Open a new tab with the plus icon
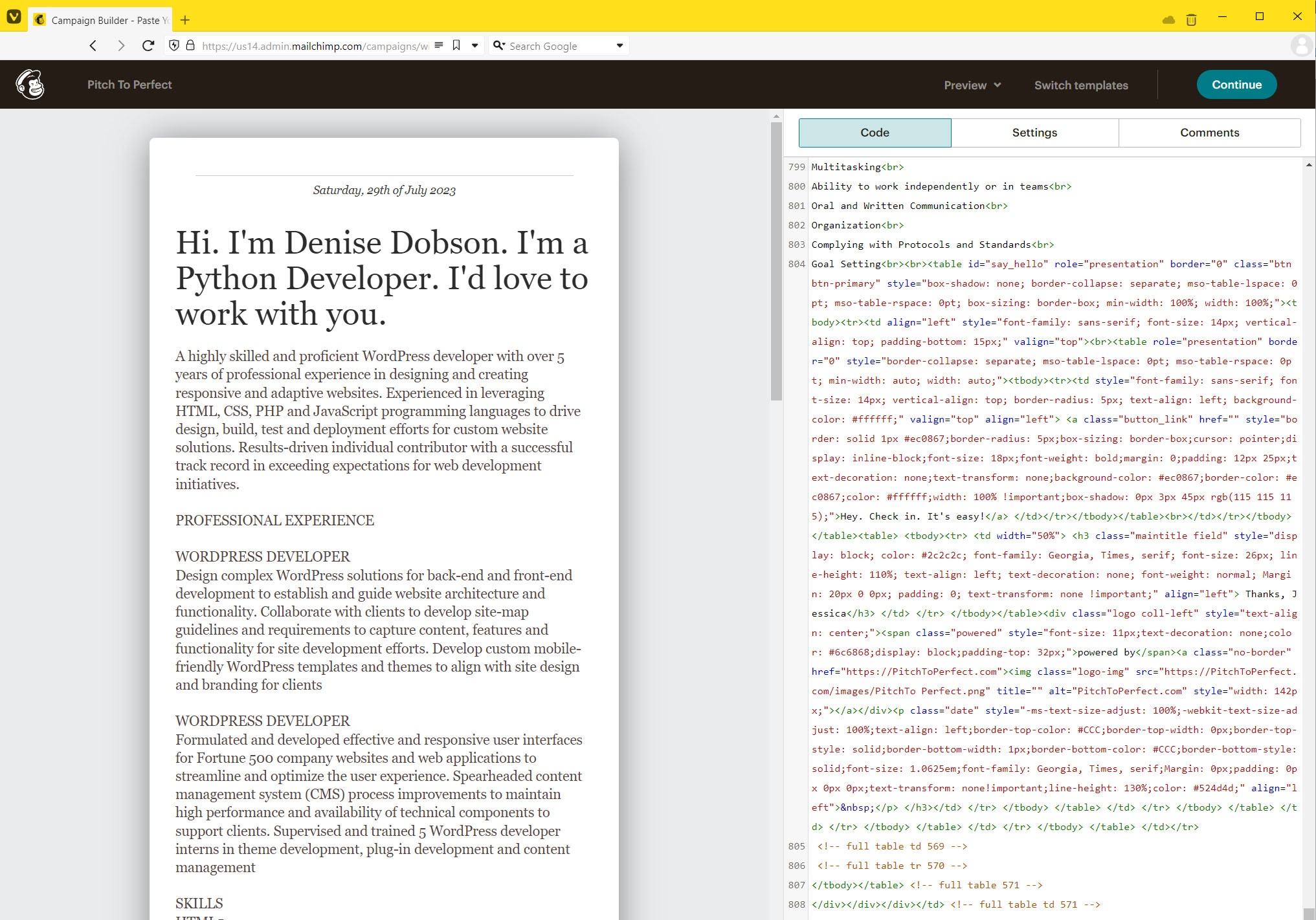 (185, 20)
